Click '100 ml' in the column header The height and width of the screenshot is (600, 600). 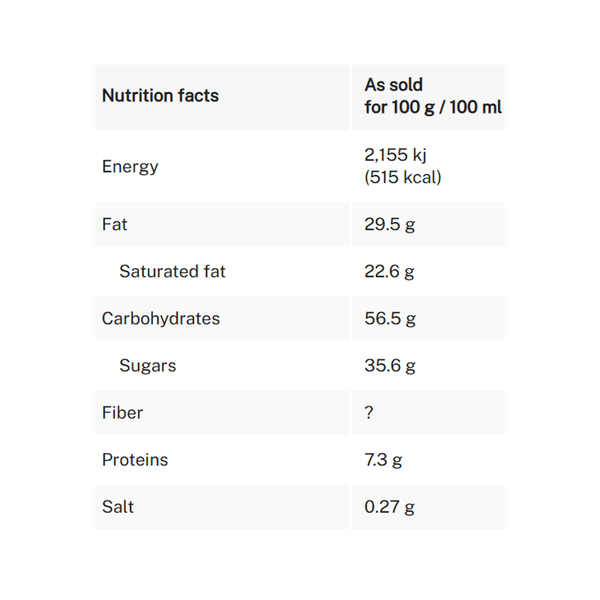(478, 107)
